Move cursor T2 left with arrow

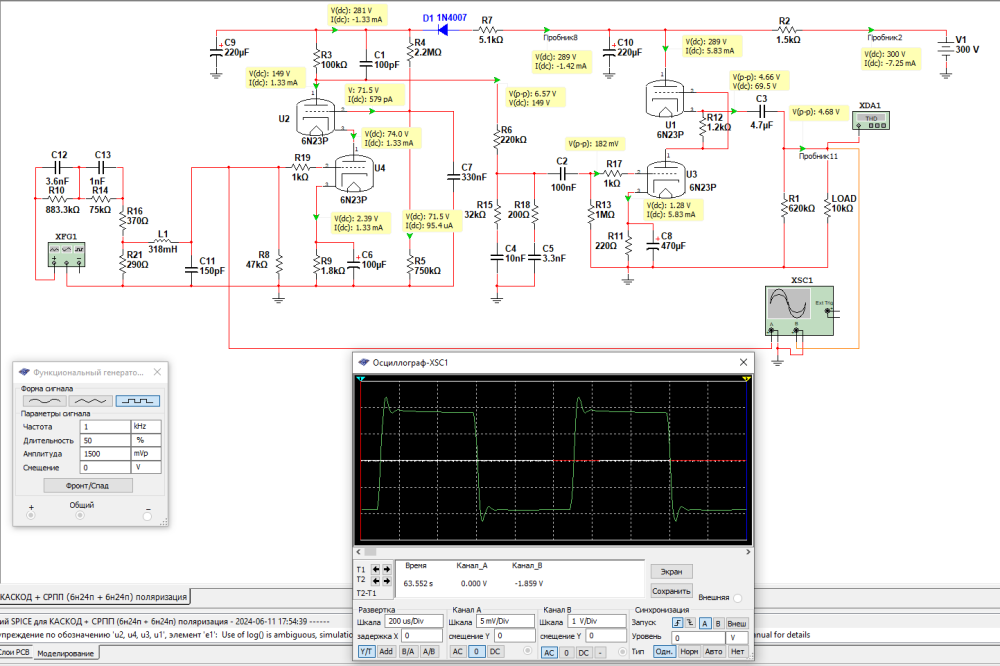point(376,580)
